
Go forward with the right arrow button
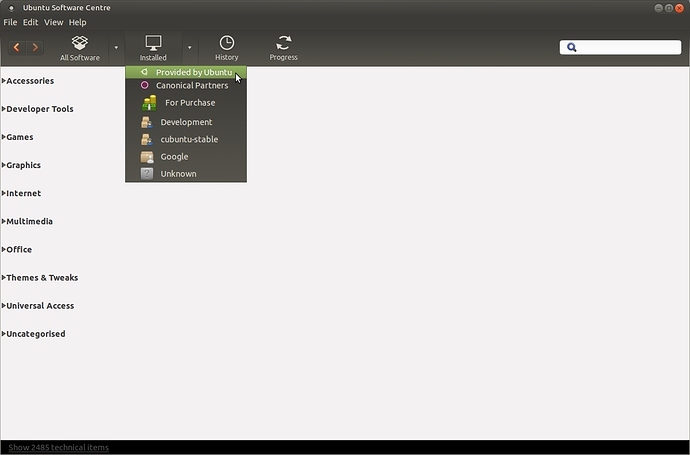[x=35, y=47]
